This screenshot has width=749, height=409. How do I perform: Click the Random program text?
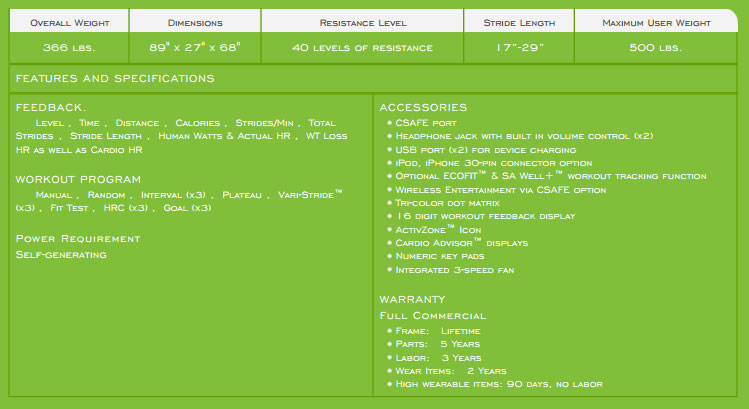pyautogui.click(x=106, y=195)
